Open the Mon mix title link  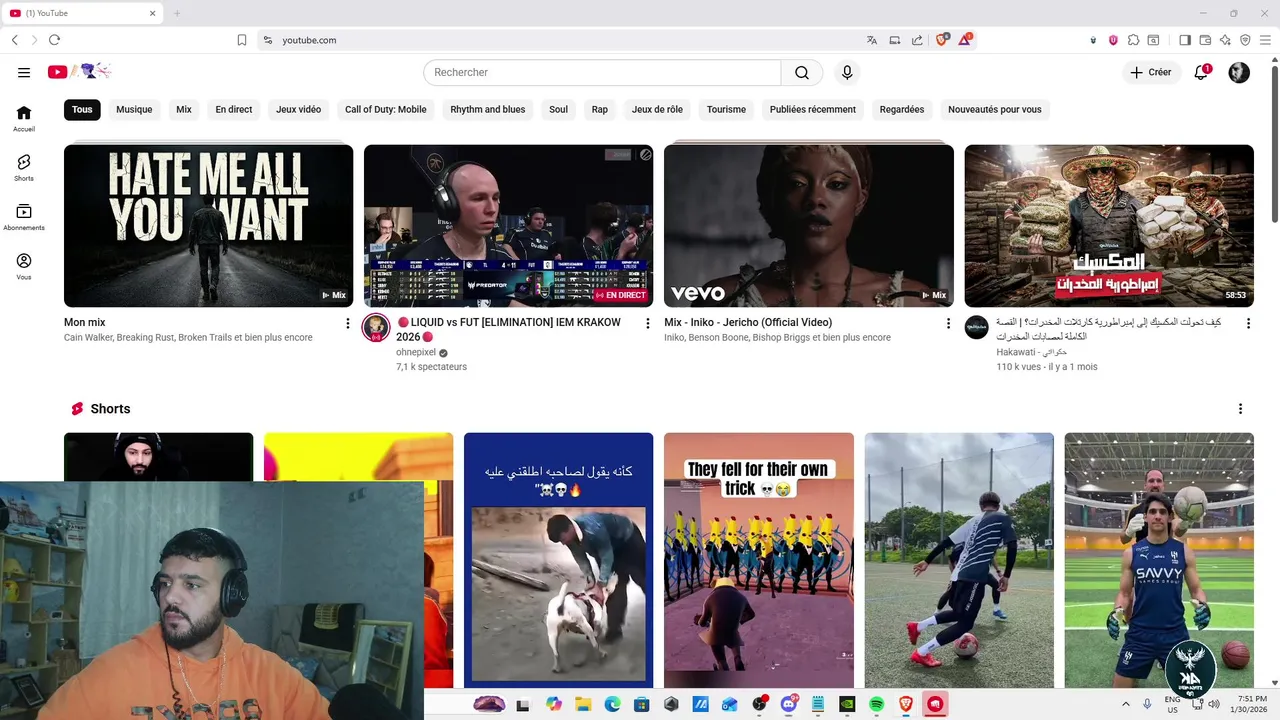(x=84, y=322)
